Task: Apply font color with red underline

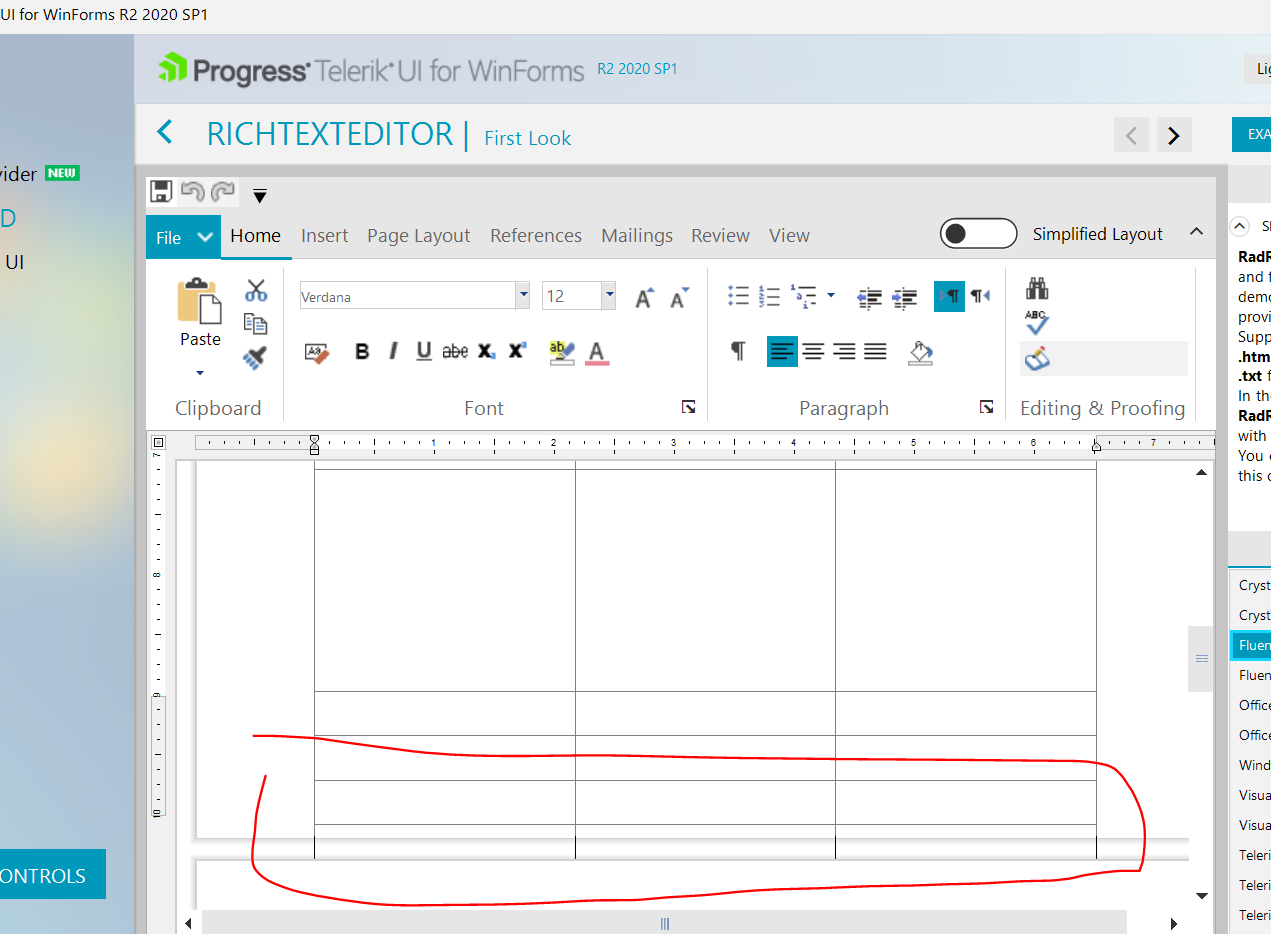Action: point(597,352)
